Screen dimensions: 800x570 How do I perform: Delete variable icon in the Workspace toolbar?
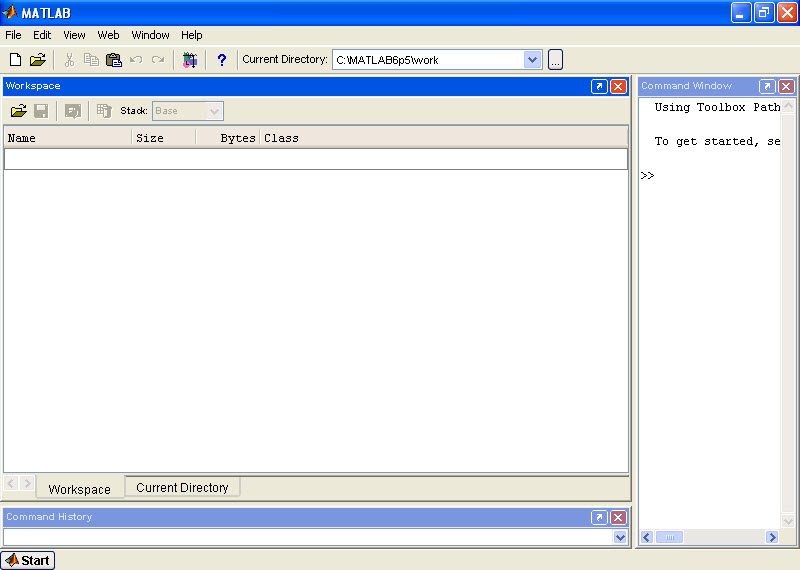click(104, 111)
